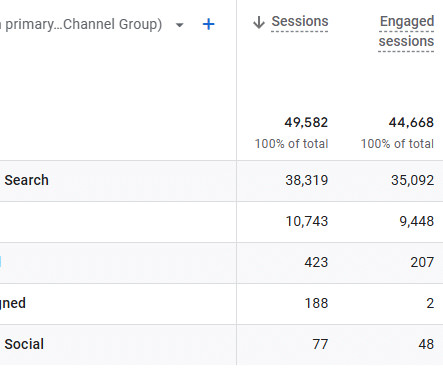Add a secondary dimension with the plus icon

209,24
